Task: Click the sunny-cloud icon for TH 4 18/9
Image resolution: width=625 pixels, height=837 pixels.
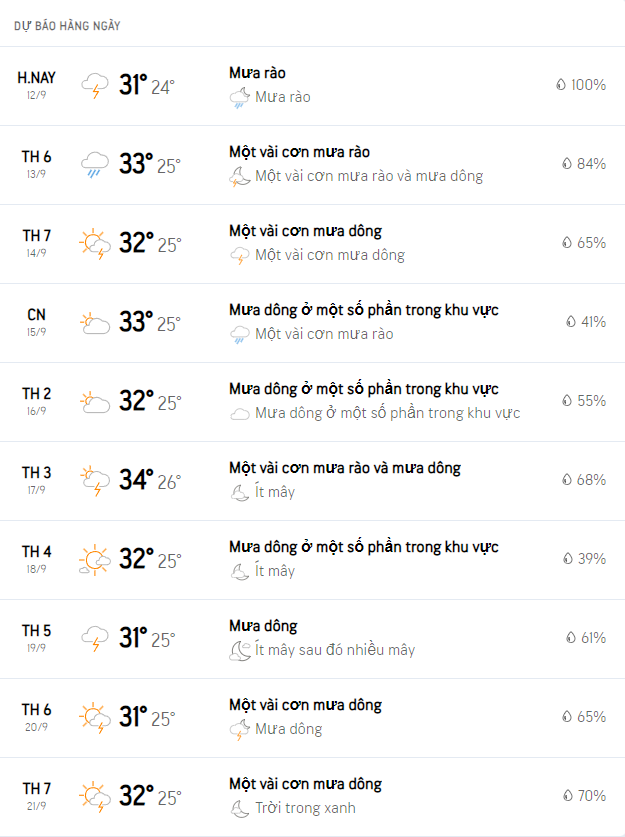Action: pyautogui.click(x=95, y=559)
